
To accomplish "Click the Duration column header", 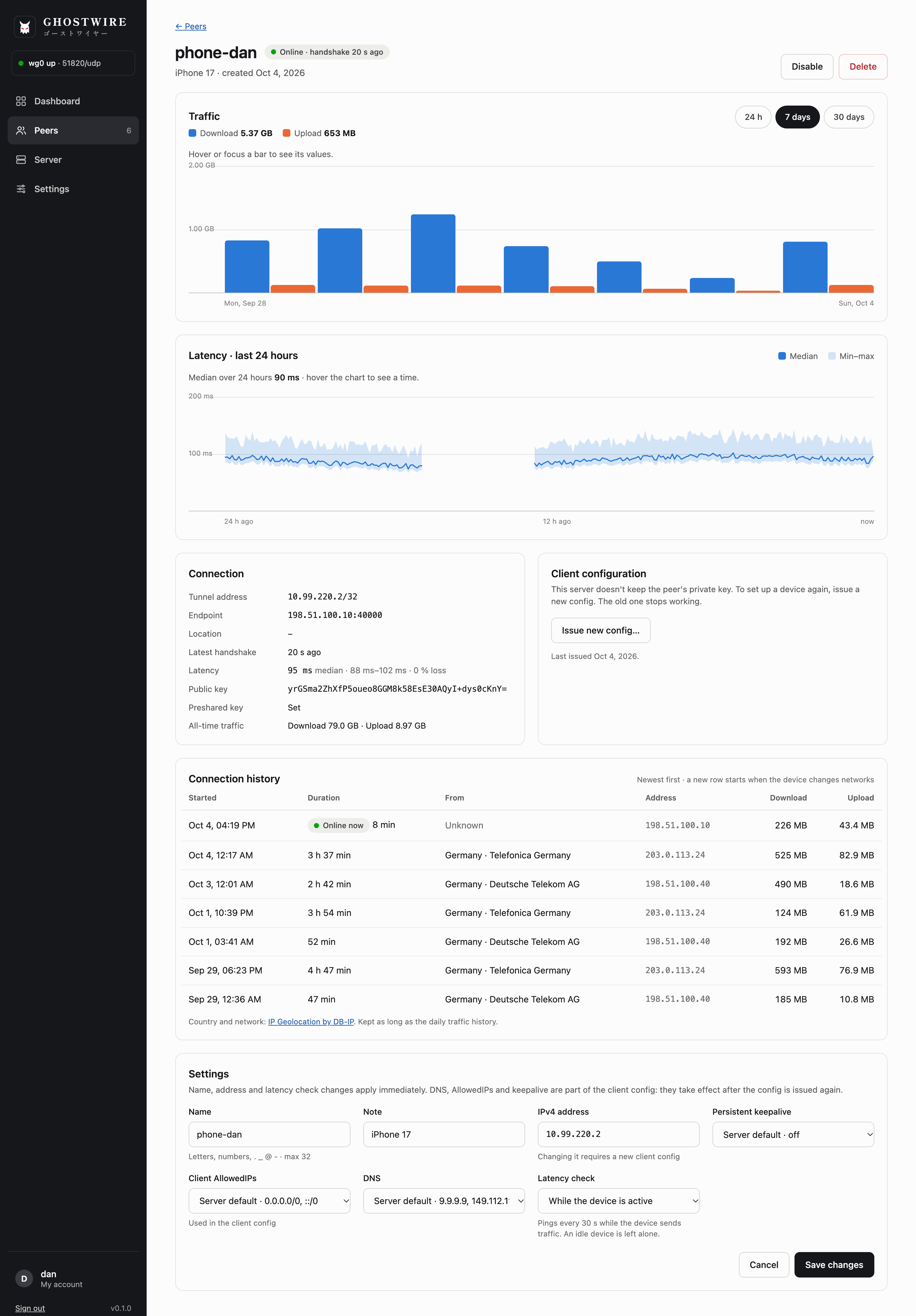I will tap(324, 798).
